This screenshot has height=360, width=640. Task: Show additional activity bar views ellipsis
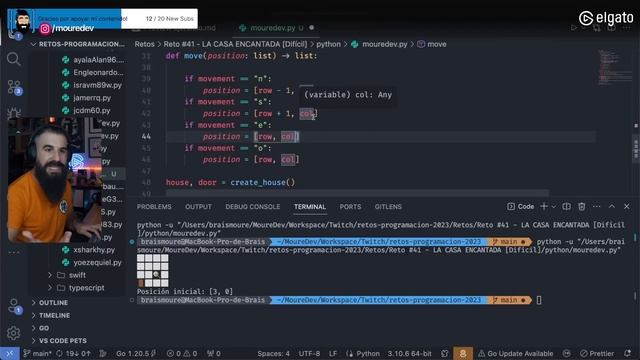(x=14, y=253)
